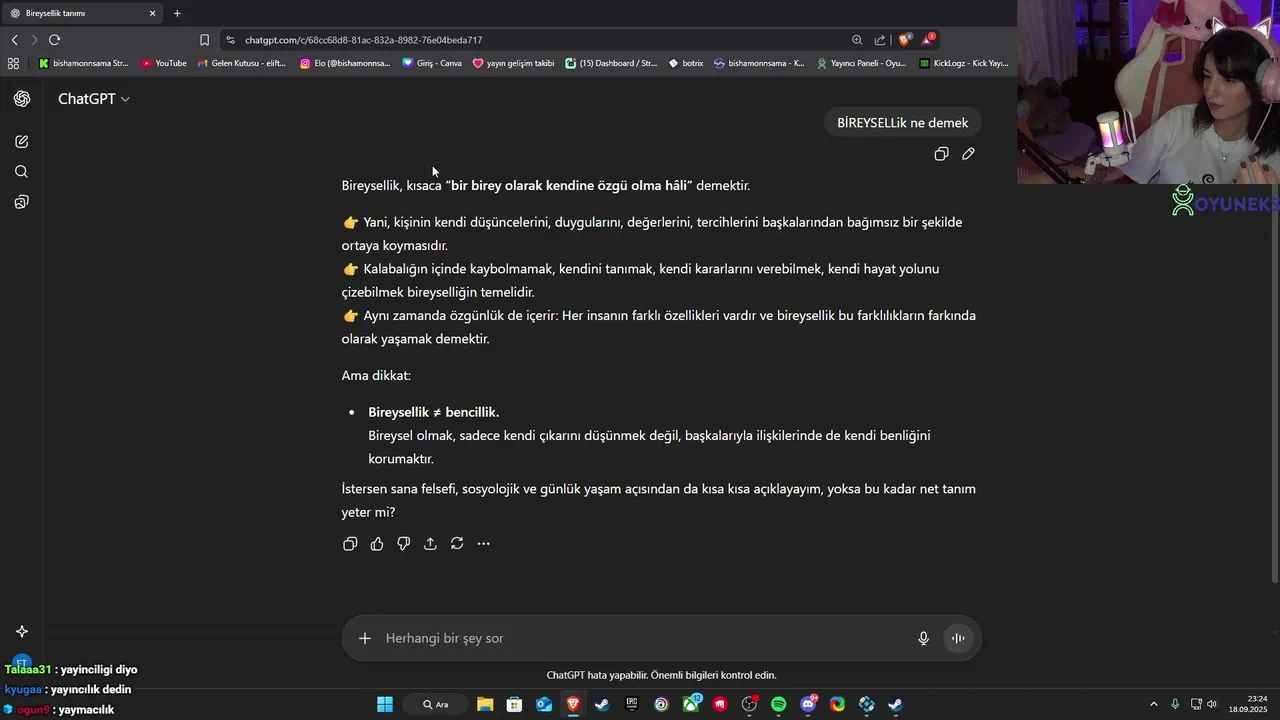Bookmark this page icon in address bar
This screenshot has height=720, width=1280.
coord(204,40)
